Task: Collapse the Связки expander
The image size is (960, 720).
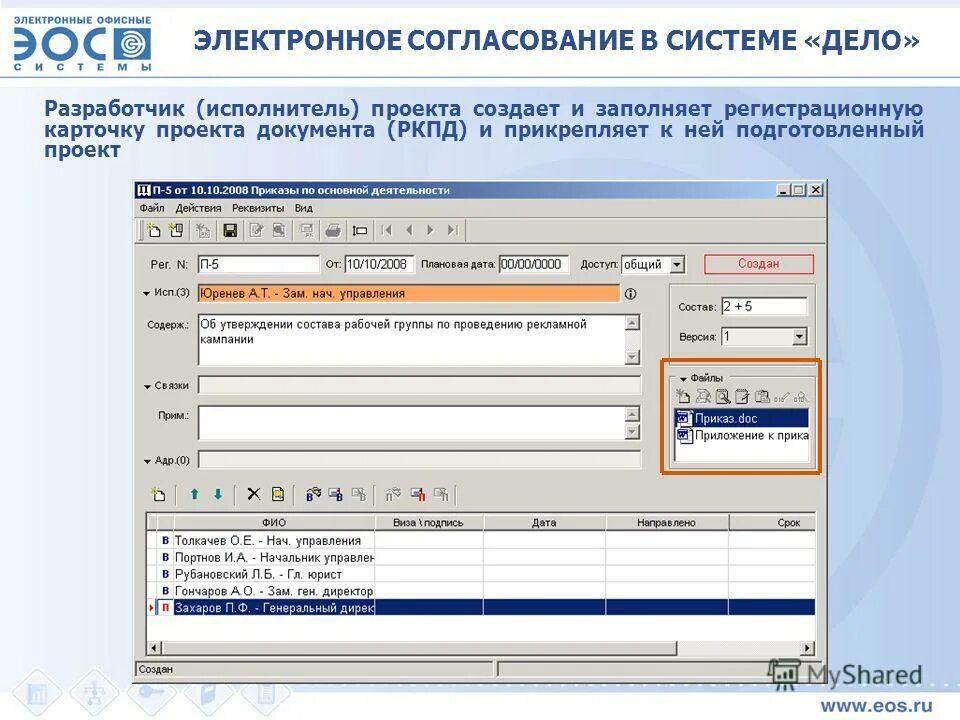Action: [147, 386]
